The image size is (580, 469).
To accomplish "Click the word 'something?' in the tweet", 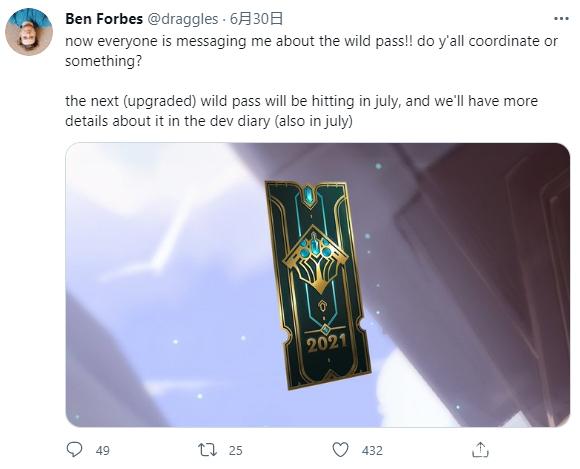I will point(103,61).
